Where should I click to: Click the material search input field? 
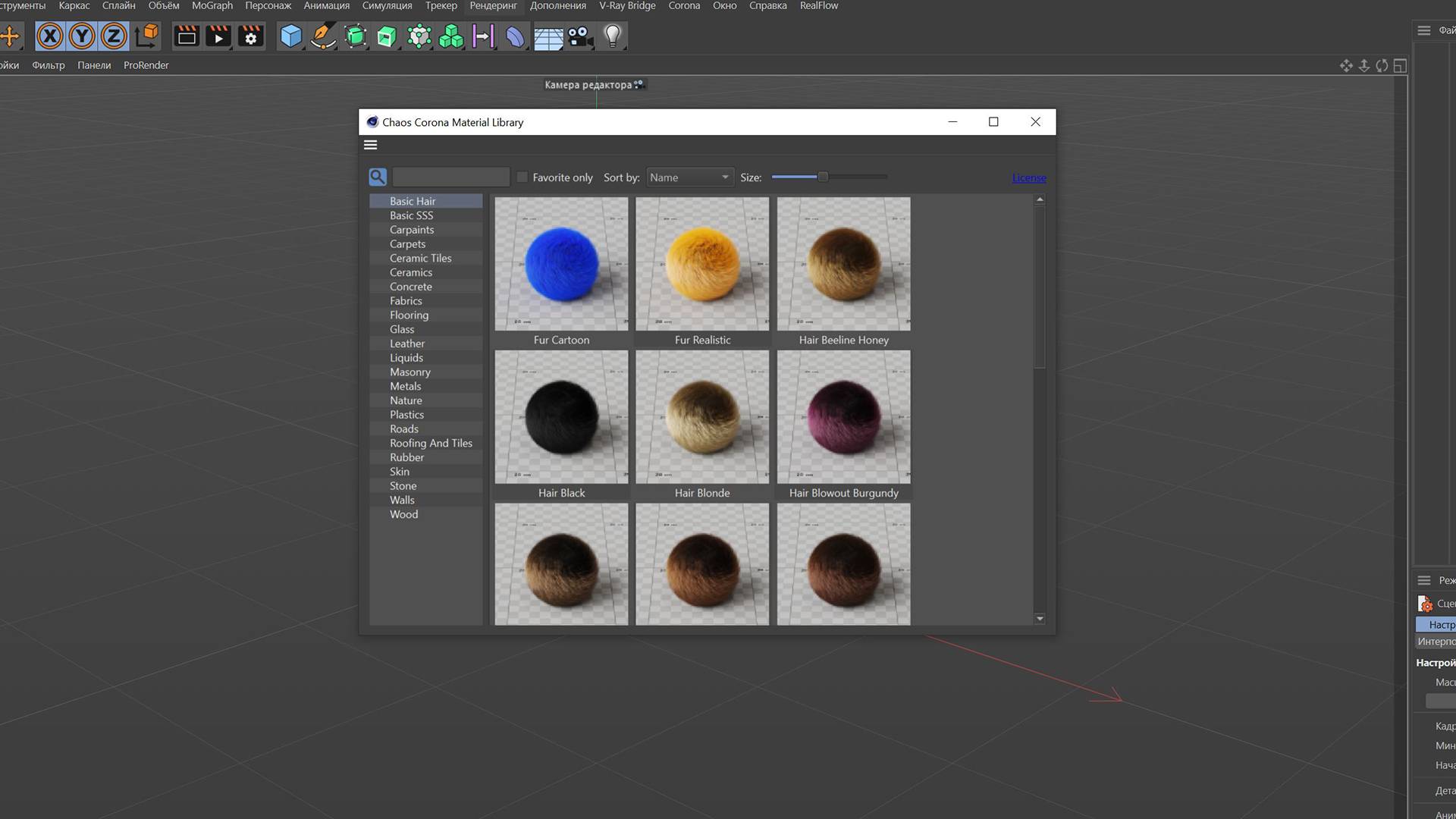tap(450, 177)
